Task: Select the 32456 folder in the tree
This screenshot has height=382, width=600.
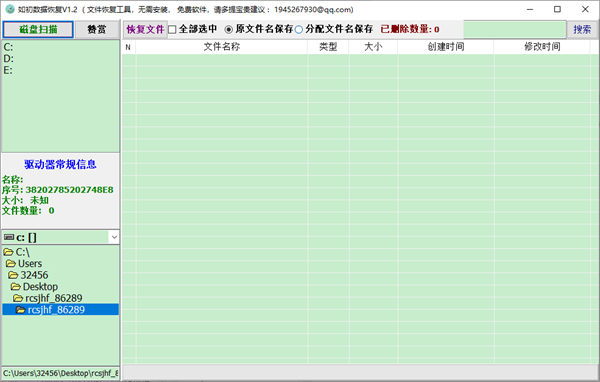Action: (x=28, y=275)
